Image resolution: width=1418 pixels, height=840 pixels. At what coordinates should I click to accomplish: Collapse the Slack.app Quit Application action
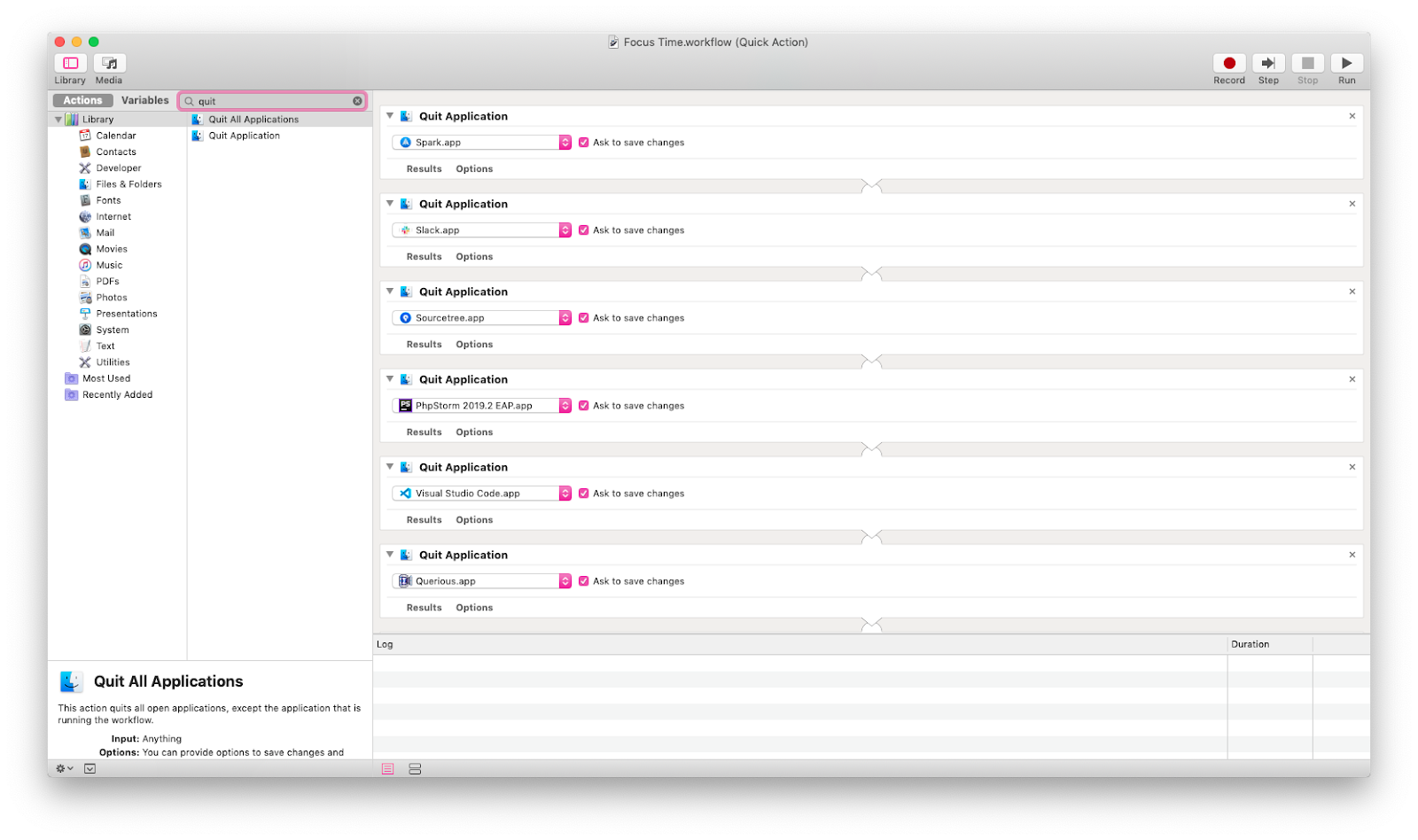(389, 204)
